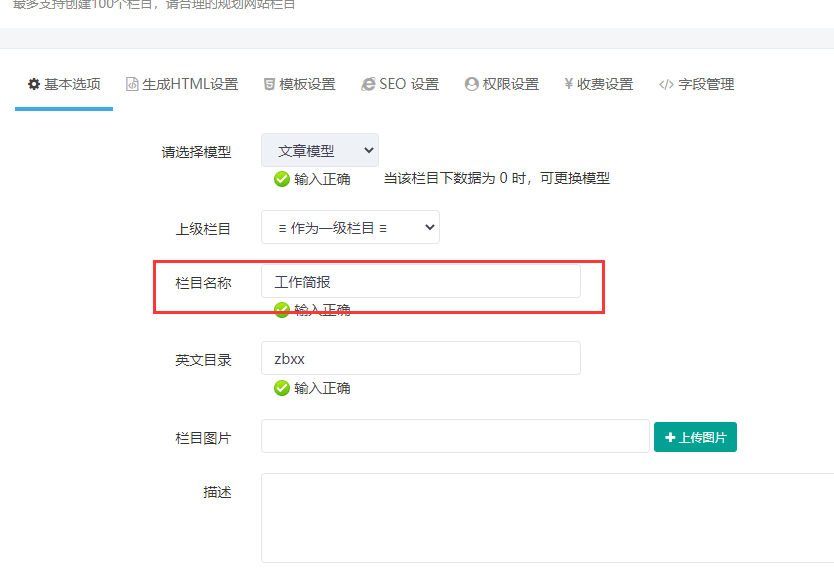Click the green check under 英文目录

tap(282, 388)
